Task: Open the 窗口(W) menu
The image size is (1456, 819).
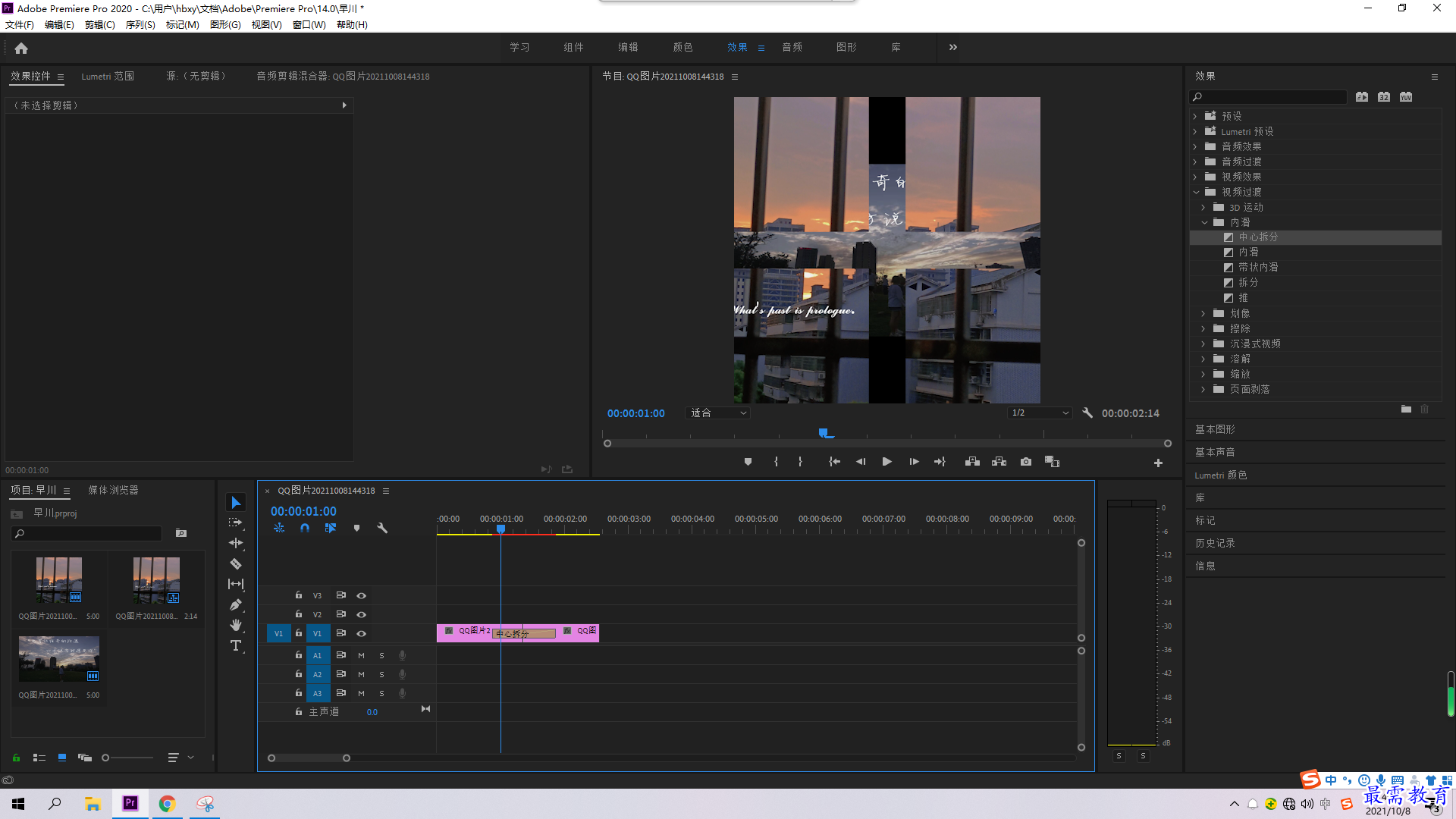Action: tap(309, 25)
